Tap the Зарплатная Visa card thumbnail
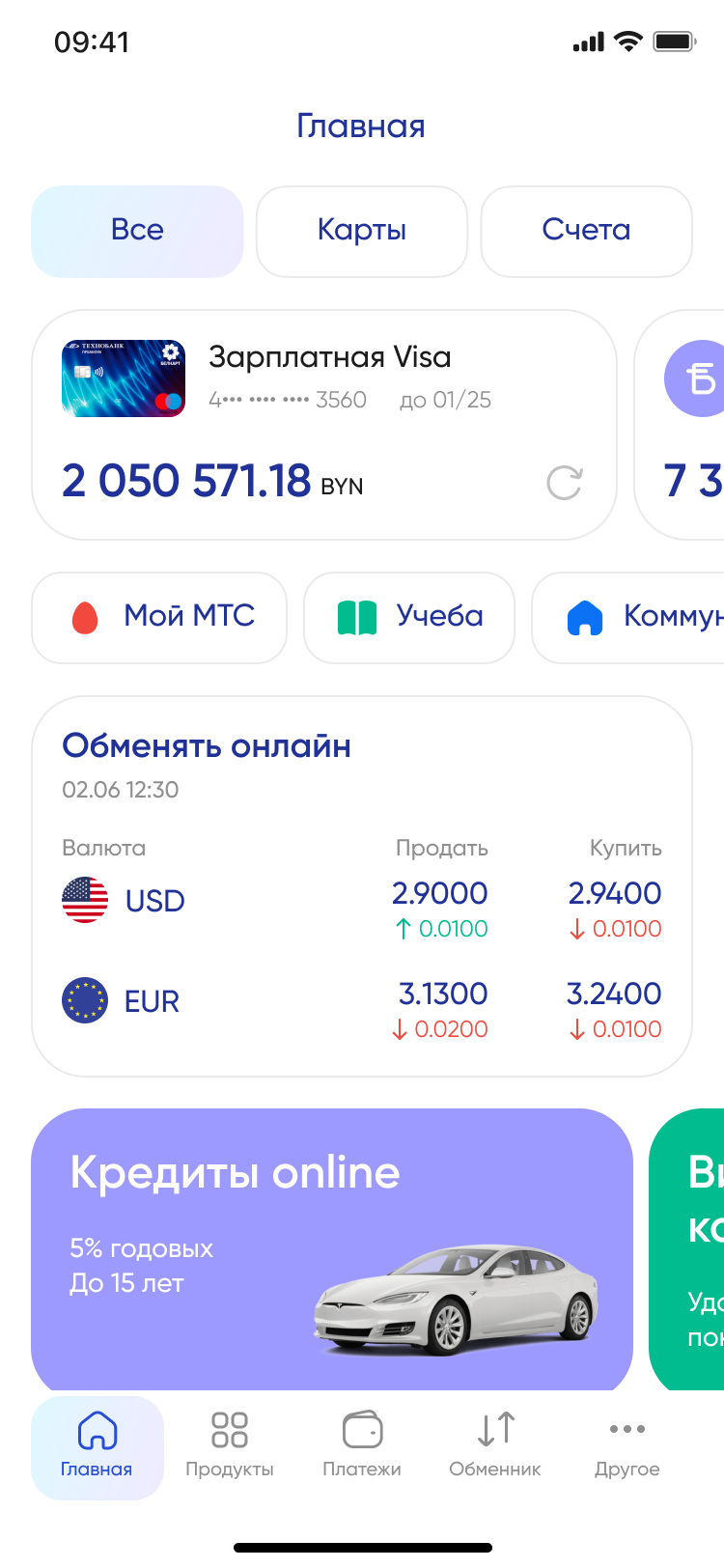The image size is (724, 1568). coord(123,378)
